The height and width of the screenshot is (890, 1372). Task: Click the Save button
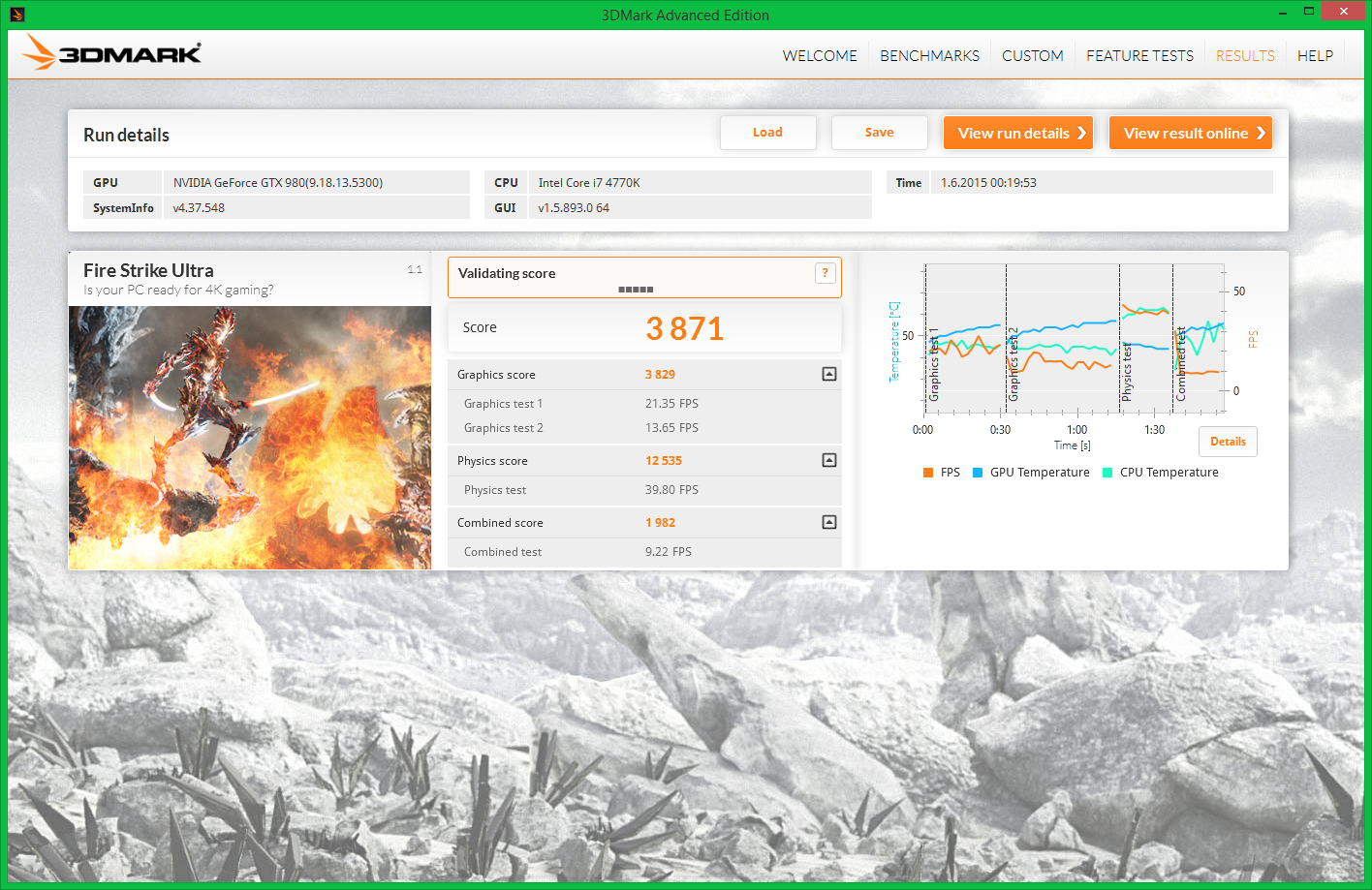point(879,133)
